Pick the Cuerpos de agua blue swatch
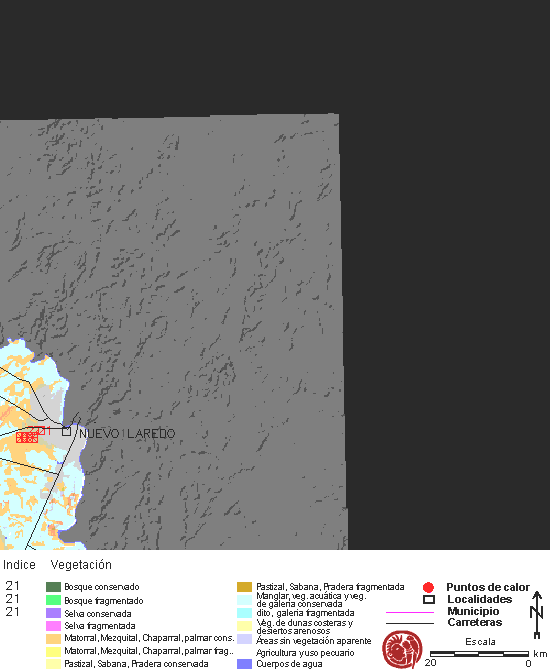Image resolution: width=550 pixels, height=670 pixels. [244, 664]
